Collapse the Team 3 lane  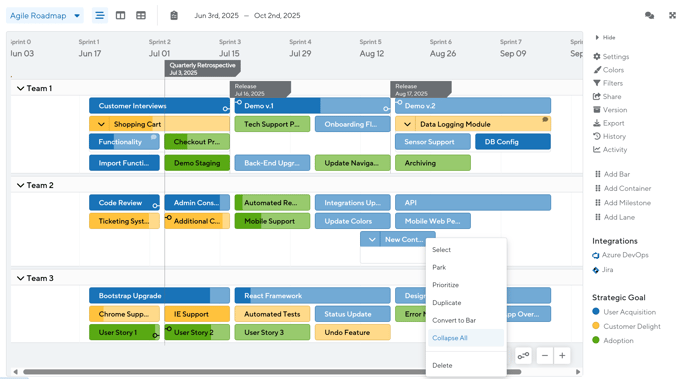[x=20, y=278]
